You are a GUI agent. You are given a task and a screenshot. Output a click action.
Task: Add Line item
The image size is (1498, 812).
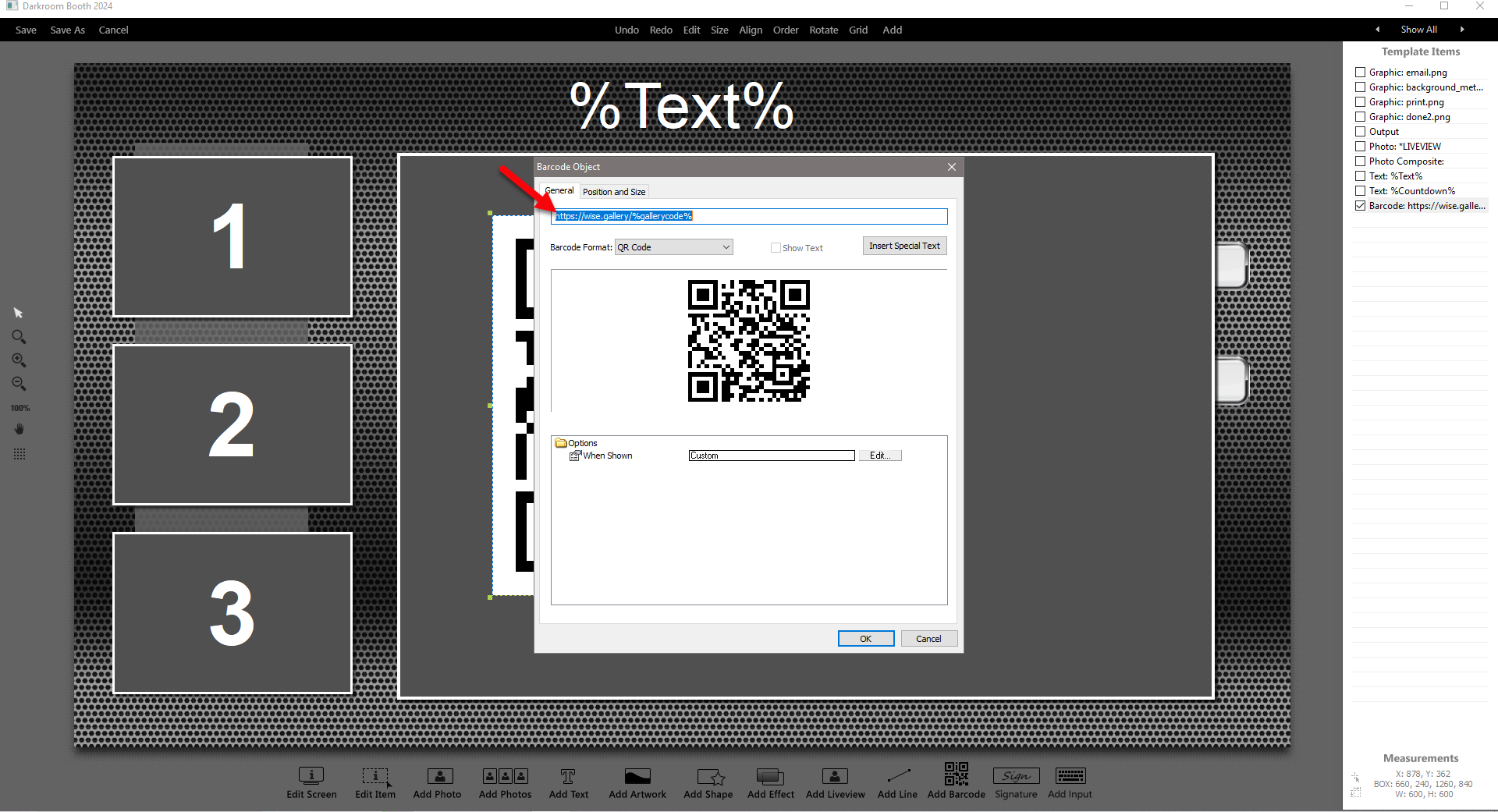(x=897, y=782)
